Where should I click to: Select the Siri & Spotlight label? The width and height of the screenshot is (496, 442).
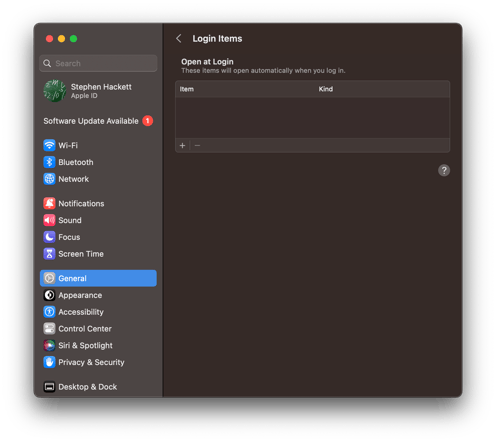(x=86, y=345)
